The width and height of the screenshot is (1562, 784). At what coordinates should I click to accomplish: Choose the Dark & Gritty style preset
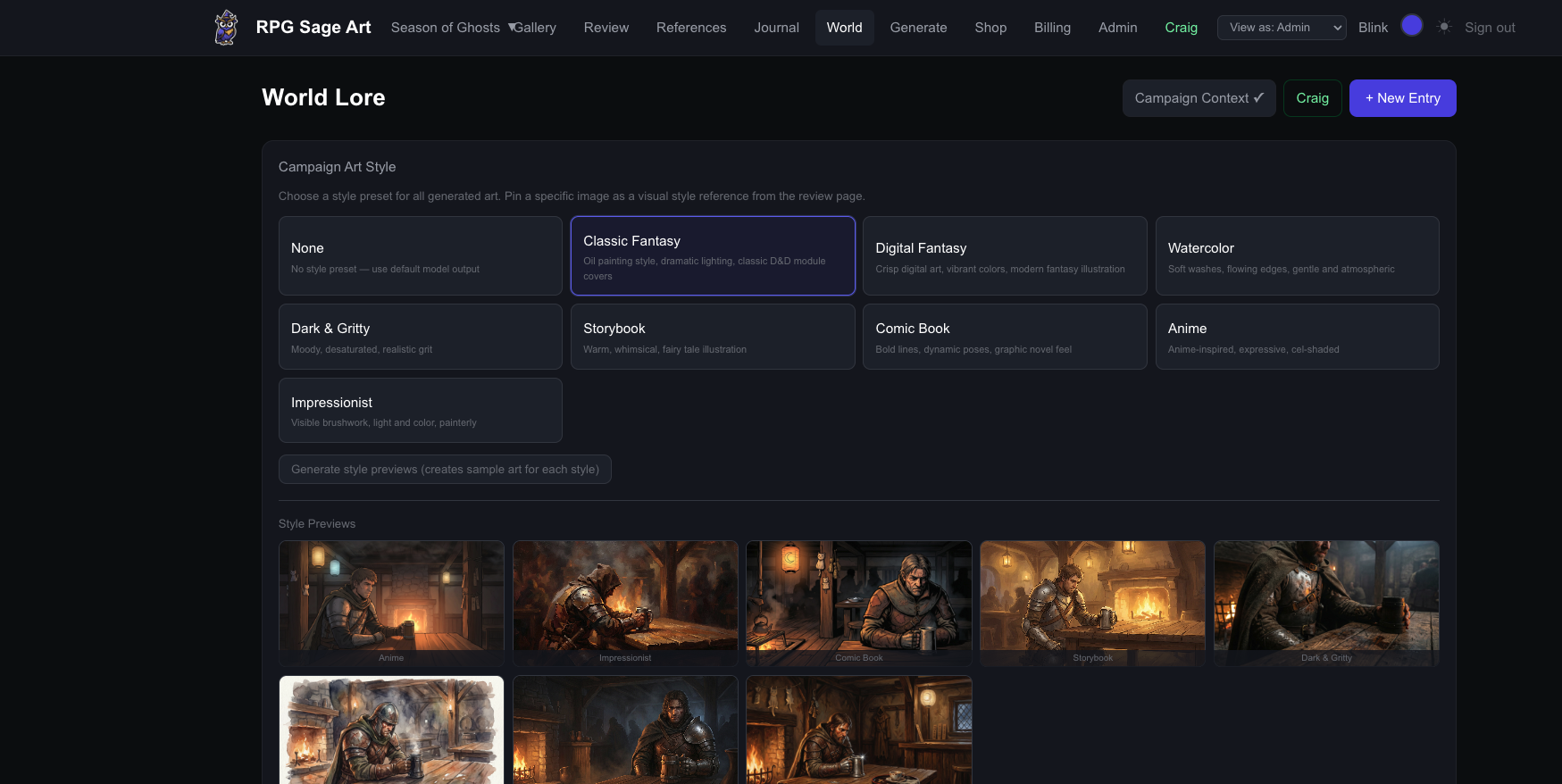coord(420,337)
